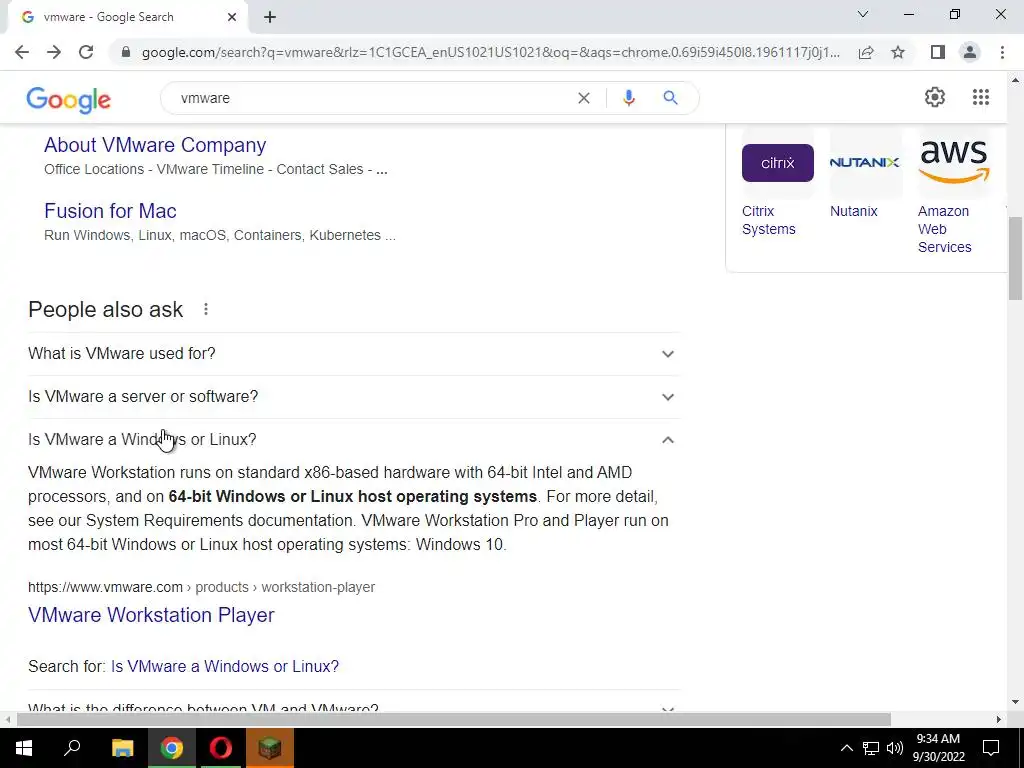Bookmark this page with the star icon
The image size is (1024, 768).
coord(898,52)
